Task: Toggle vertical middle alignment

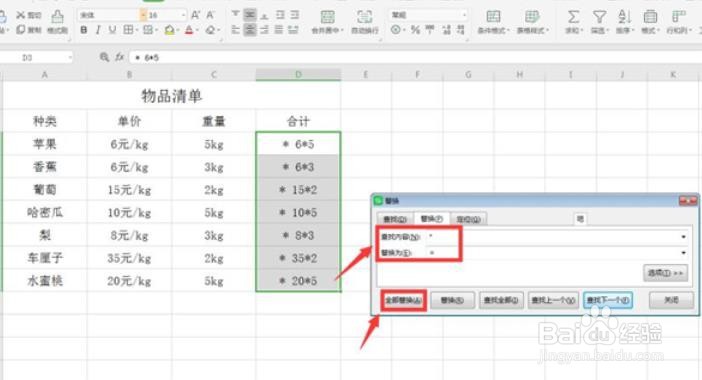Action: coord(250,15)
